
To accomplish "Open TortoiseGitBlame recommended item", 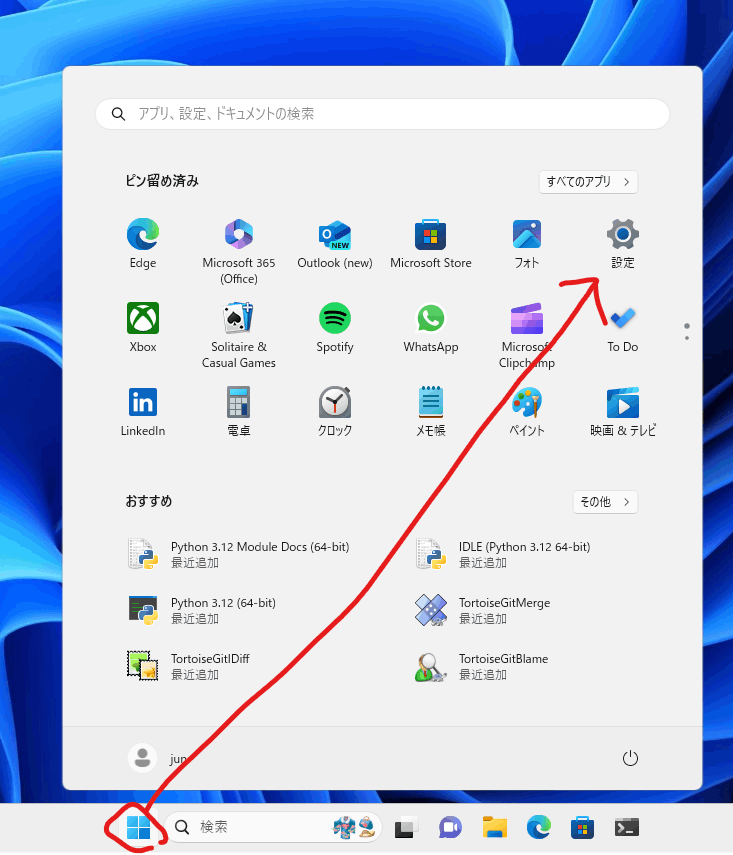I will click(x=482, y=666).
